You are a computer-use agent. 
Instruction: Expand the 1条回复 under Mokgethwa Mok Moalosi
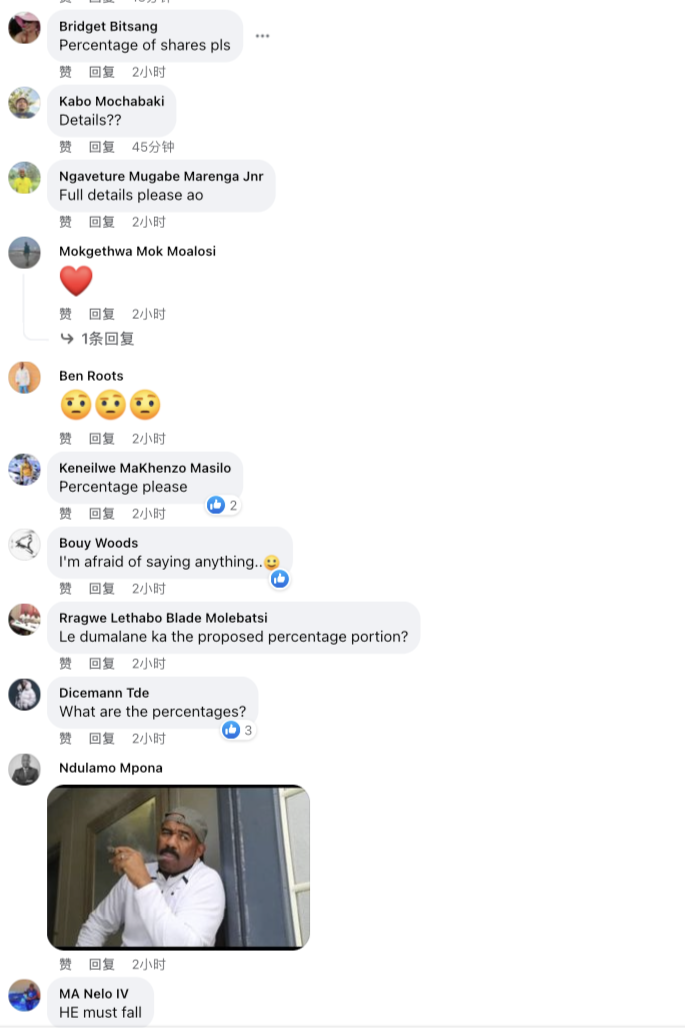(97, 339)
